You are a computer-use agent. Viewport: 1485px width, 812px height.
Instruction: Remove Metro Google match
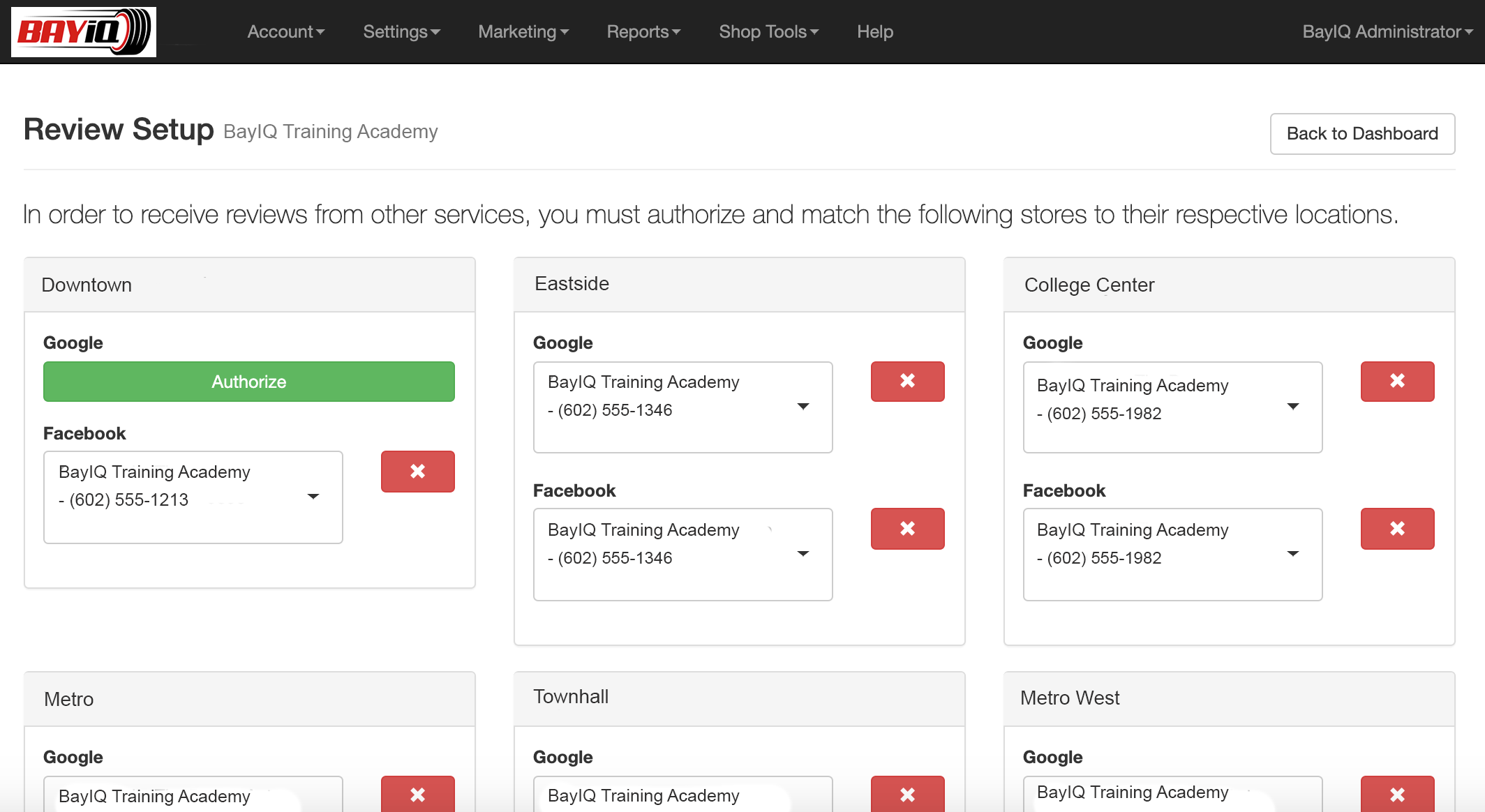pos(418,795)
